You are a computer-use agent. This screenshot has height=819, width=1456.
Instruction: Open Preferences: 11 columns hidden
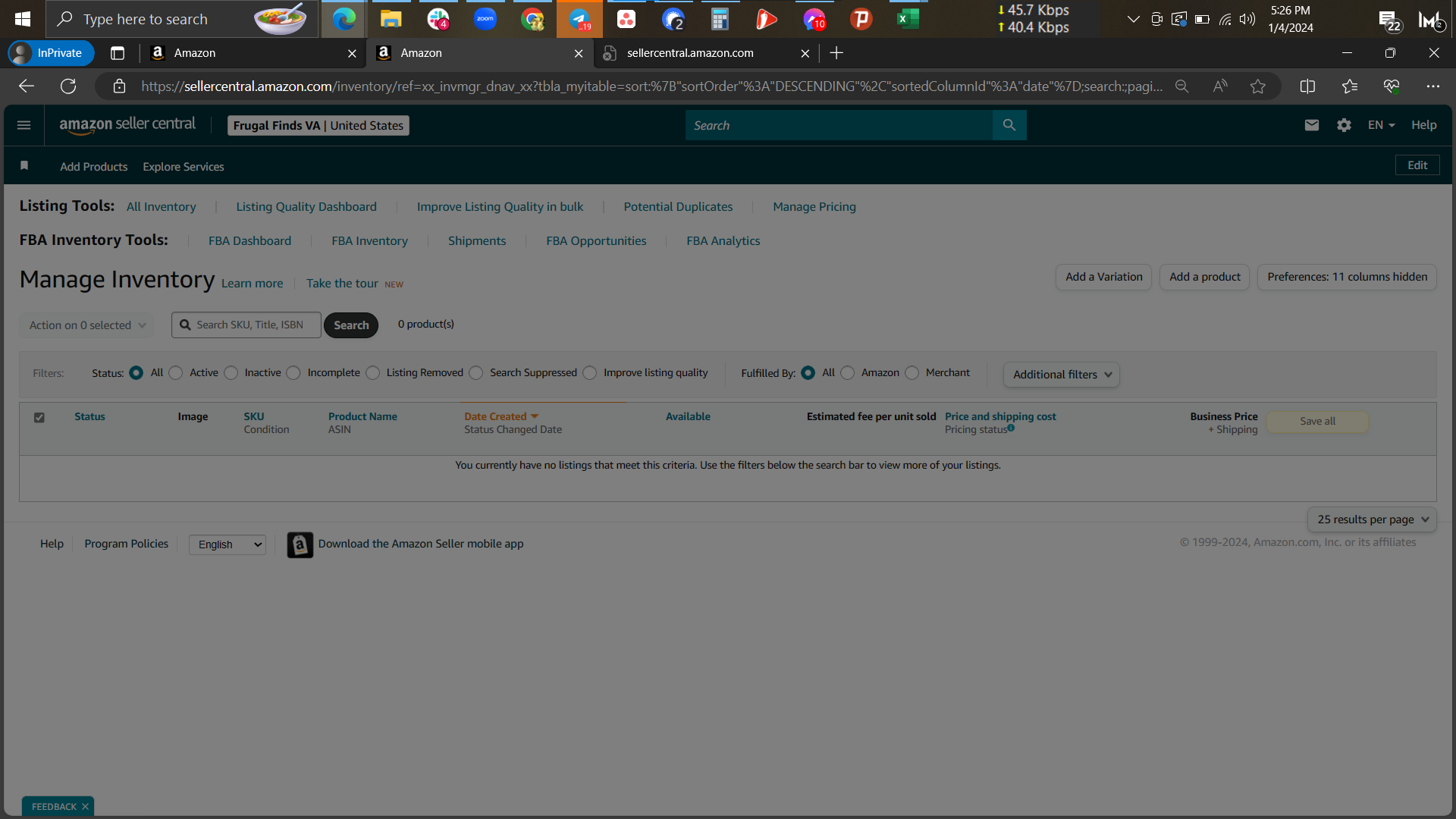pyautogui.click(x=1348, y=277)
